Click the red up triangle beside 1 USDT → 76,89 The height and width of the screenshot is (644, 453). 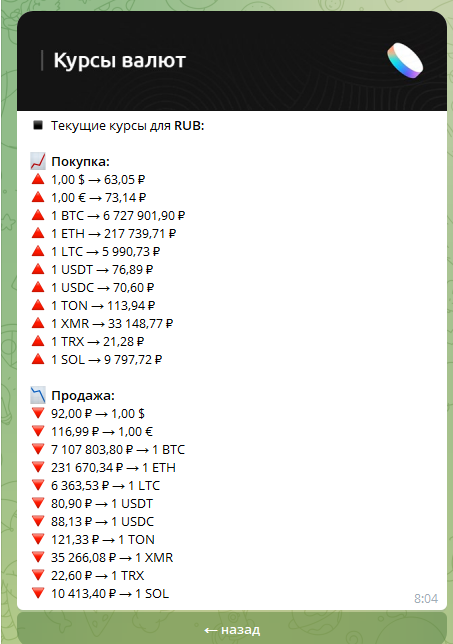38,269
